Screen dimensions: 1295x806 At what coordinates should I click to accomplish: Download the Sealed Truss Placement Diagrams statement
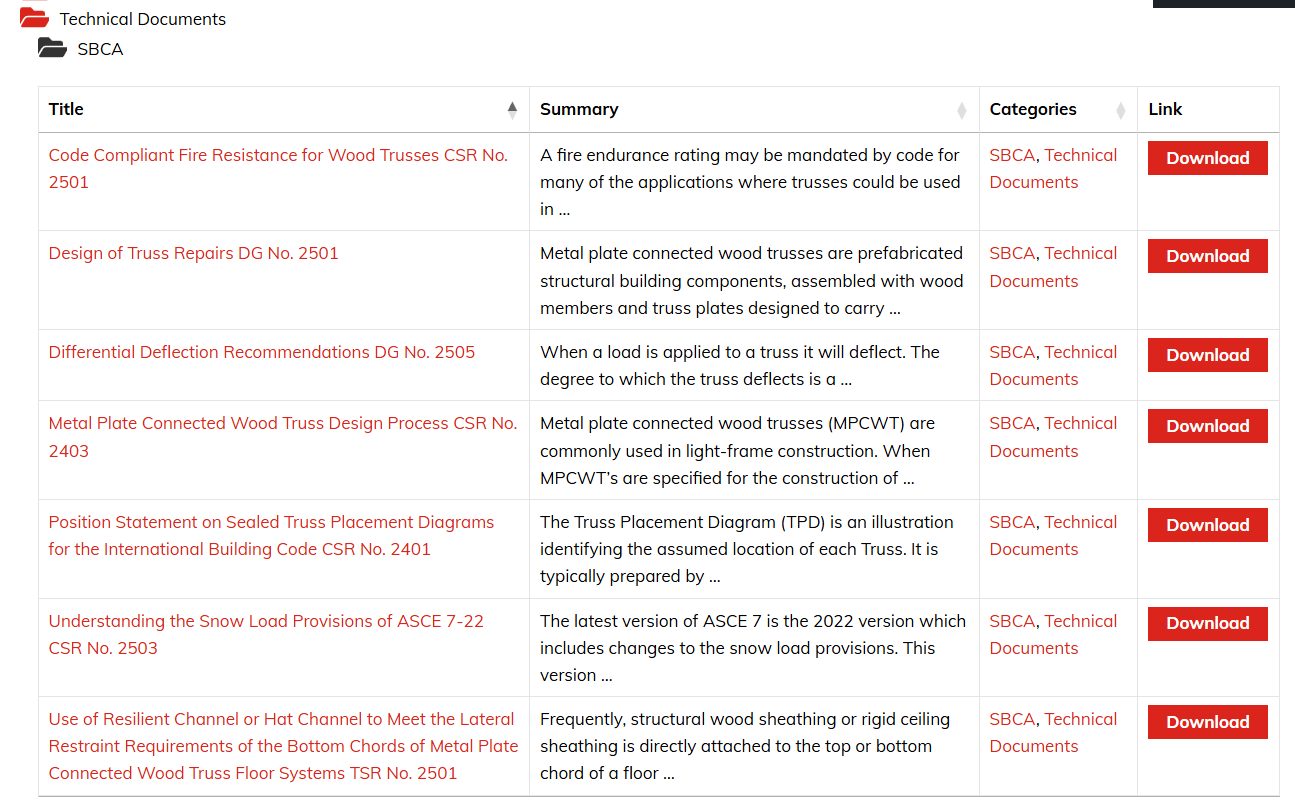[x=1207, y=525]
